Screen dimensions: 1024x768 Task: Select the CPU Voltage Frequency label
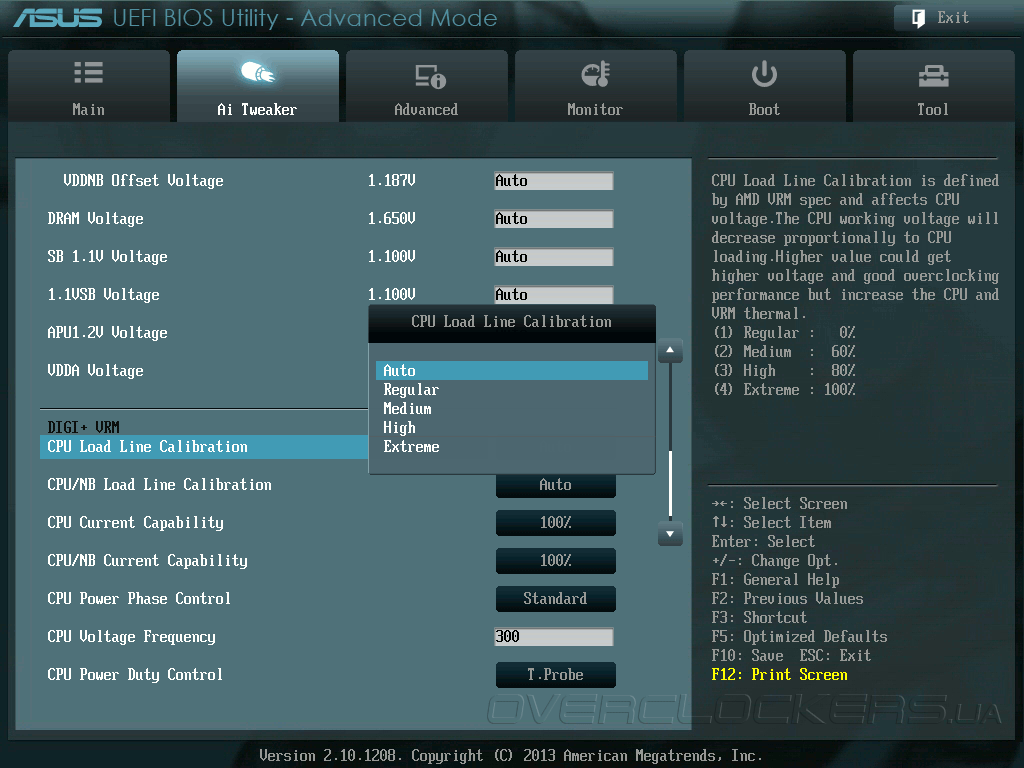(x=131, y=637)
